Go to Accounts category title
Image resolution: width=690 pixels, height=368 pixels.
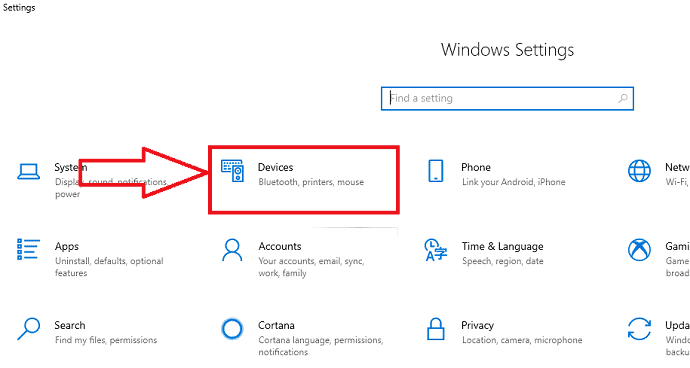[280, 247]
